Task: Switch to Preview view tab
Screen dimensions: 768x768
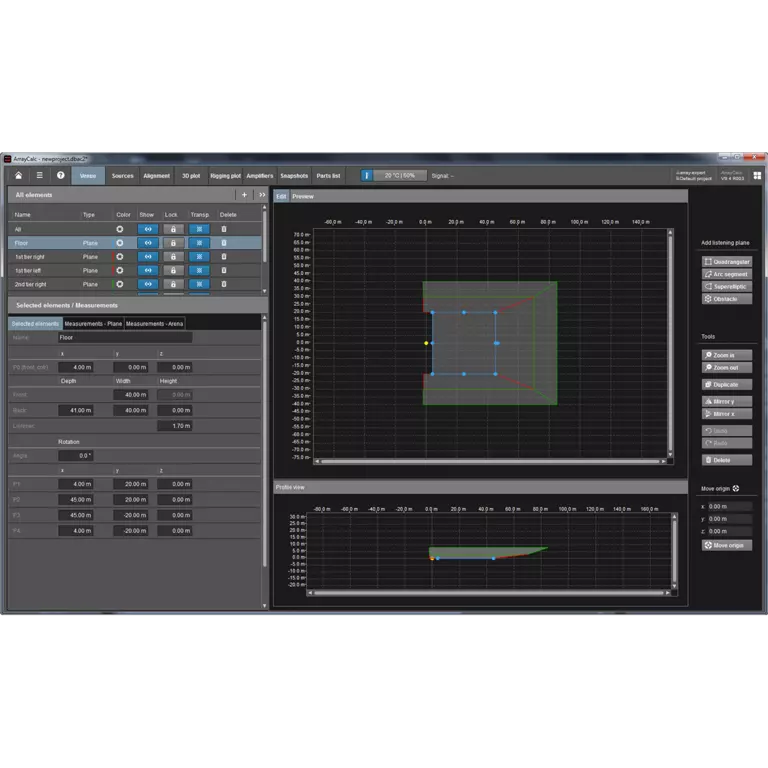Action: [303, 196]
